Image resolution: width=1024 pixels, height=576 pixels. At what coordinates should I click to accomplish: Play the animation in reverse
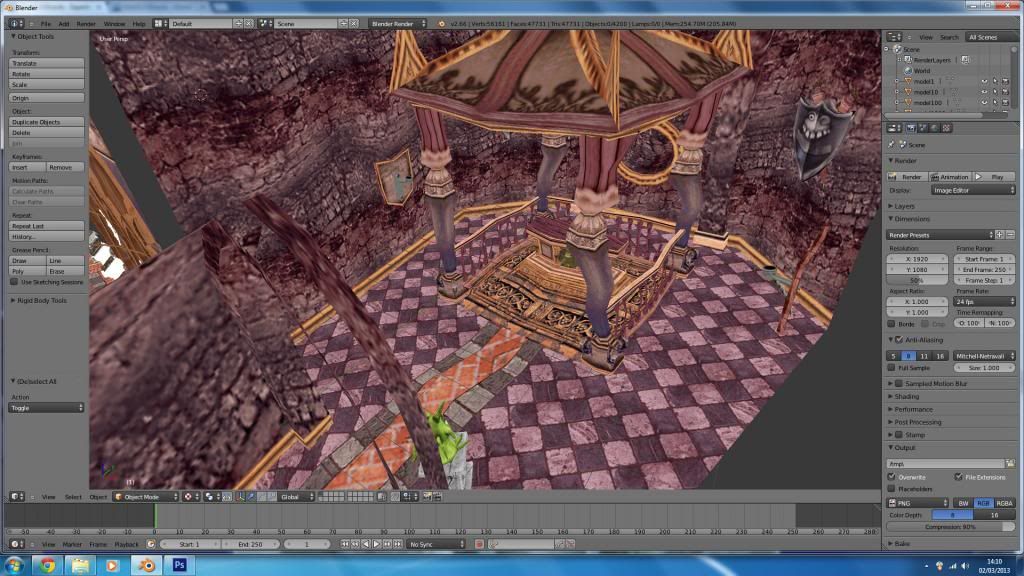(366, 544)
